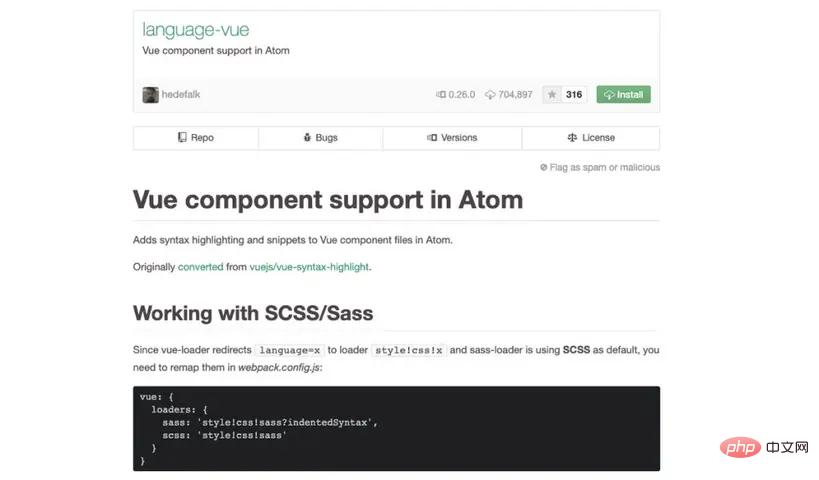The width and height of the screenshot is (819, 480).
Task: Click the cloud icon on Install button
Action: tap(609, 95)
